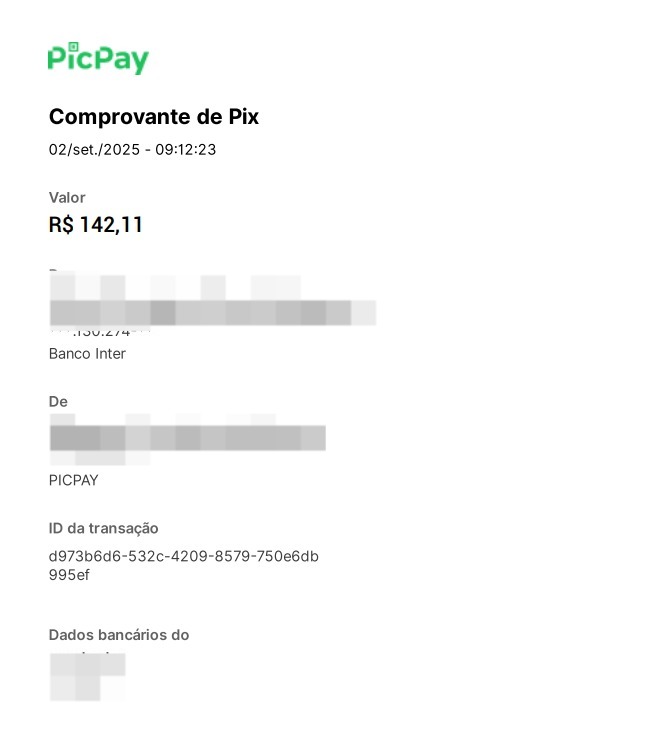The image size is (652, 746).
Task: Click the ID da transação label
Action: (x=103, y=528)
